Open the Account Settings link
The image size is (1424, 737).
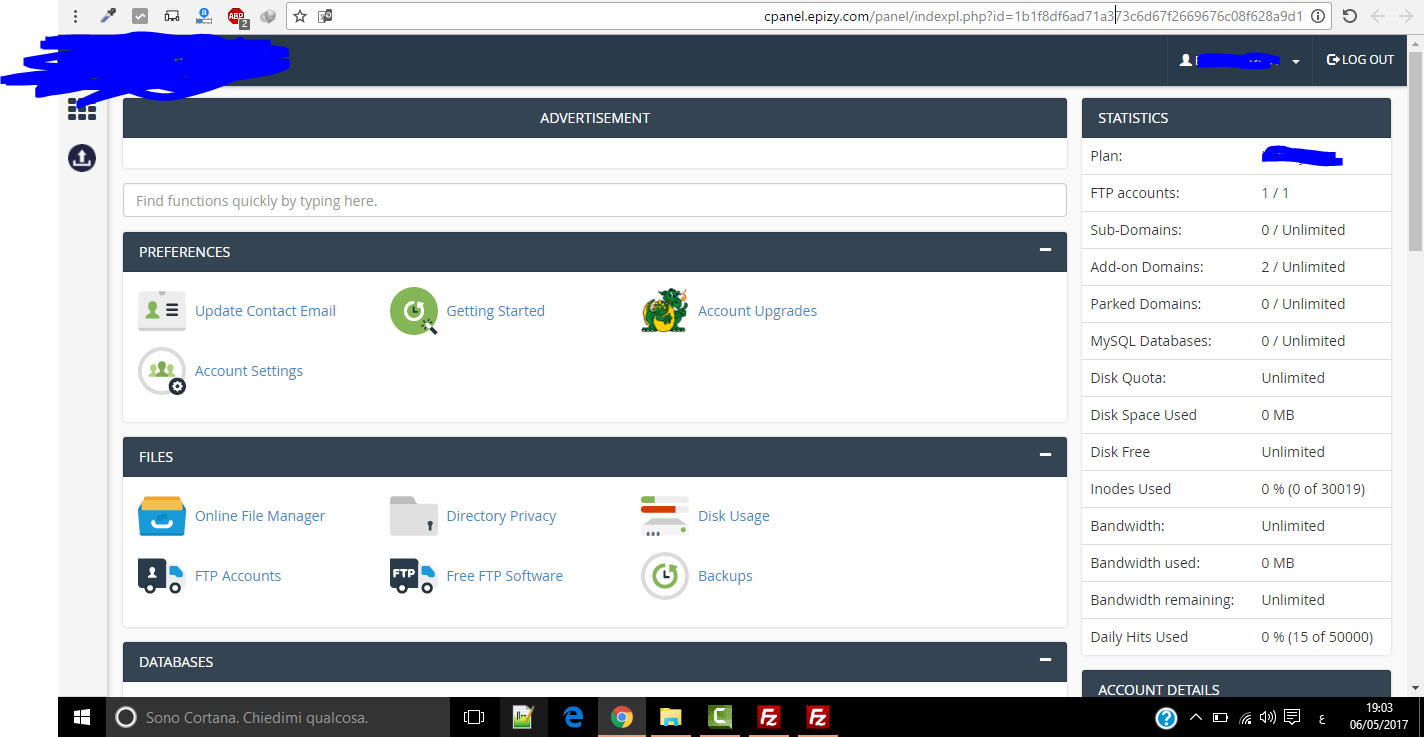click(x=249, y=371)
